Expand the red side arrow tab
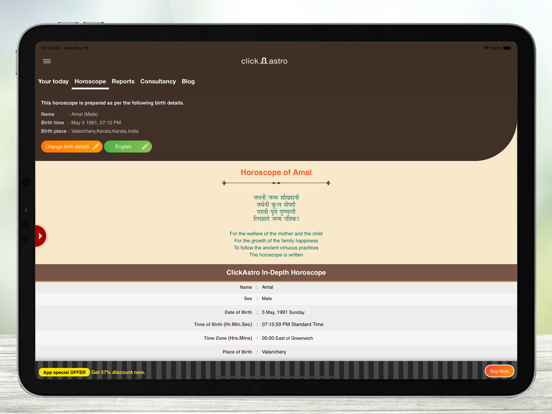Viewport: 552px width, 414px height. point(40,236)
